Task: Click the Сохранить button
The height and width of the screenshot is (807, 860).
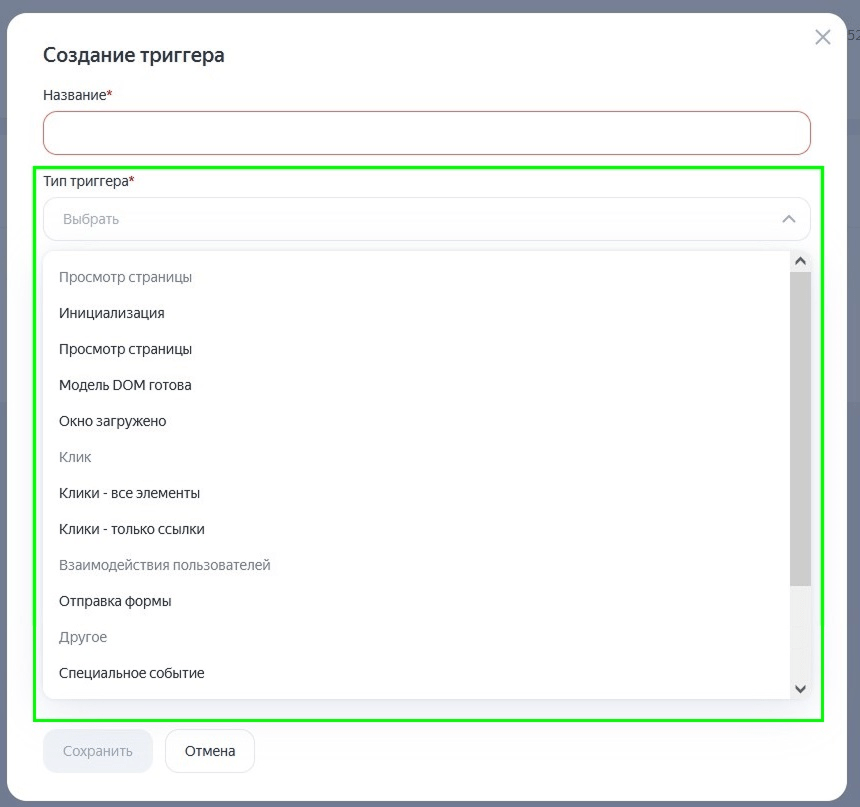Action: pos(98,751)
